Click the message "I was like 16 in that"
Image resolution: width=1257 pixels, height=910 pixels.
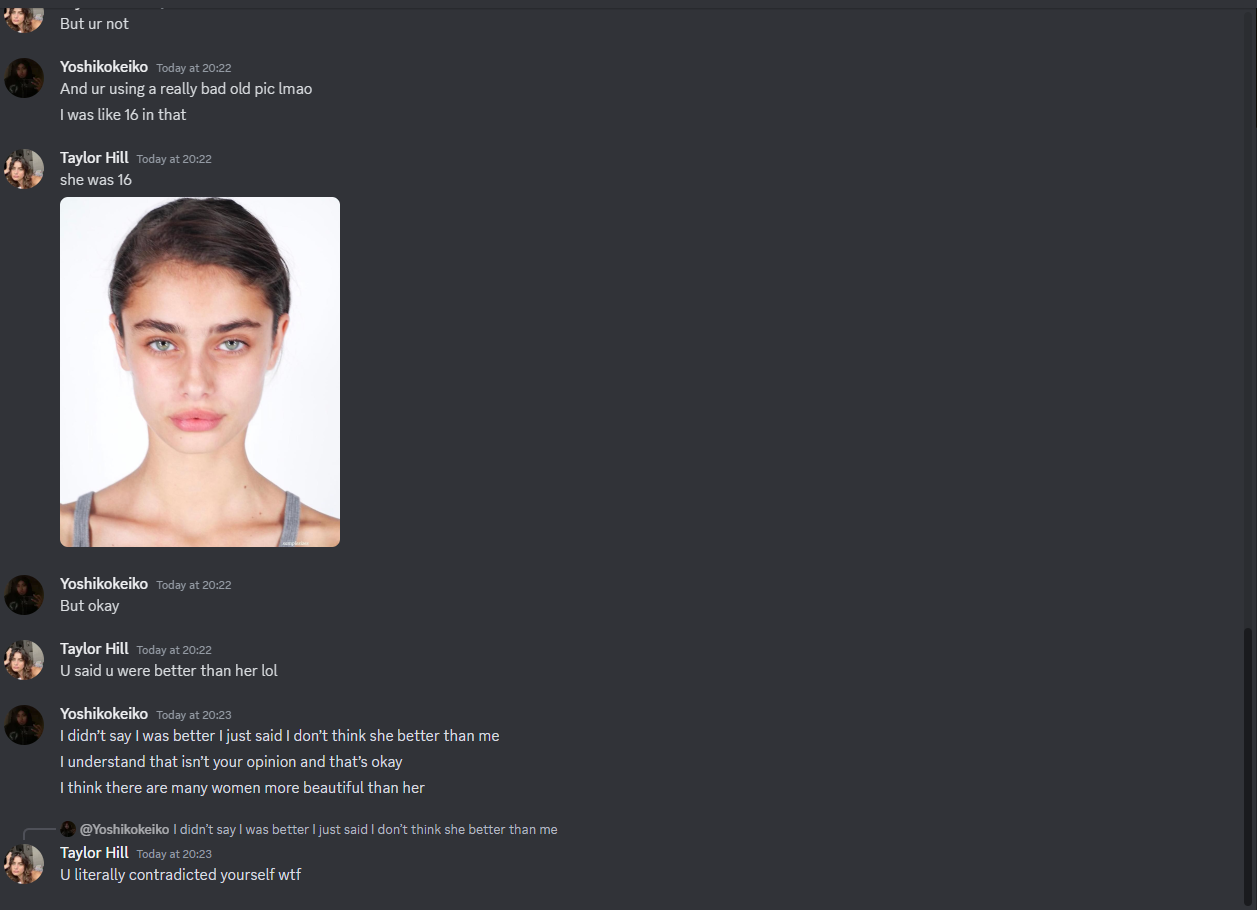[123, 115]
